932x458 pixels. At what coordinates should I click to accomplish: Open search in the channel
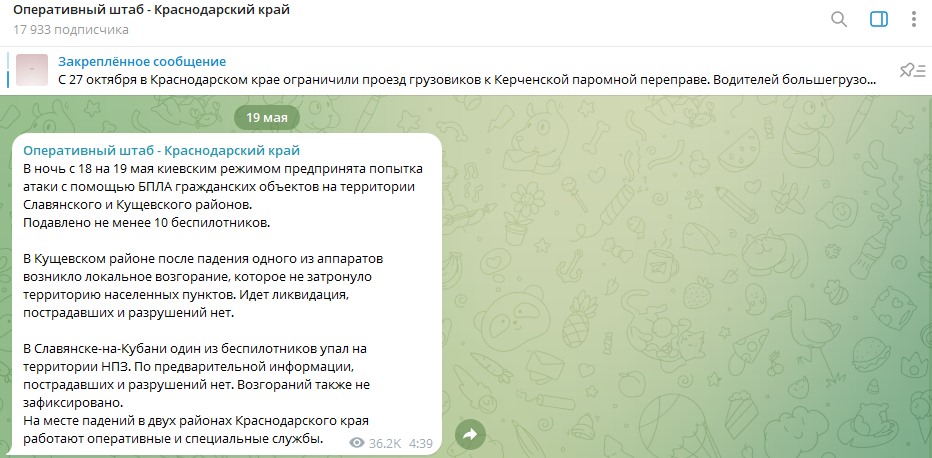coord(838,20)
